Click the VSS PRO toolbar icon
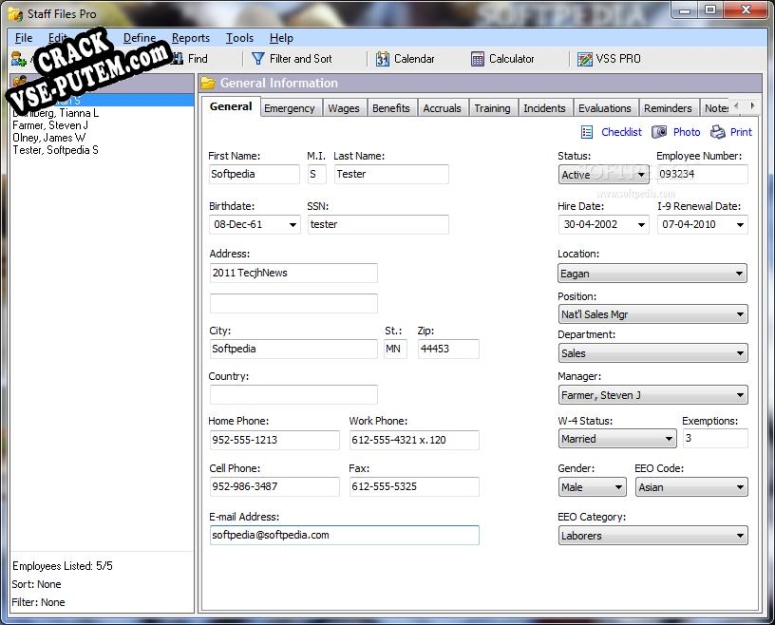Image resolution: width=775 pixels, height=625 pixels. point(585,59)
